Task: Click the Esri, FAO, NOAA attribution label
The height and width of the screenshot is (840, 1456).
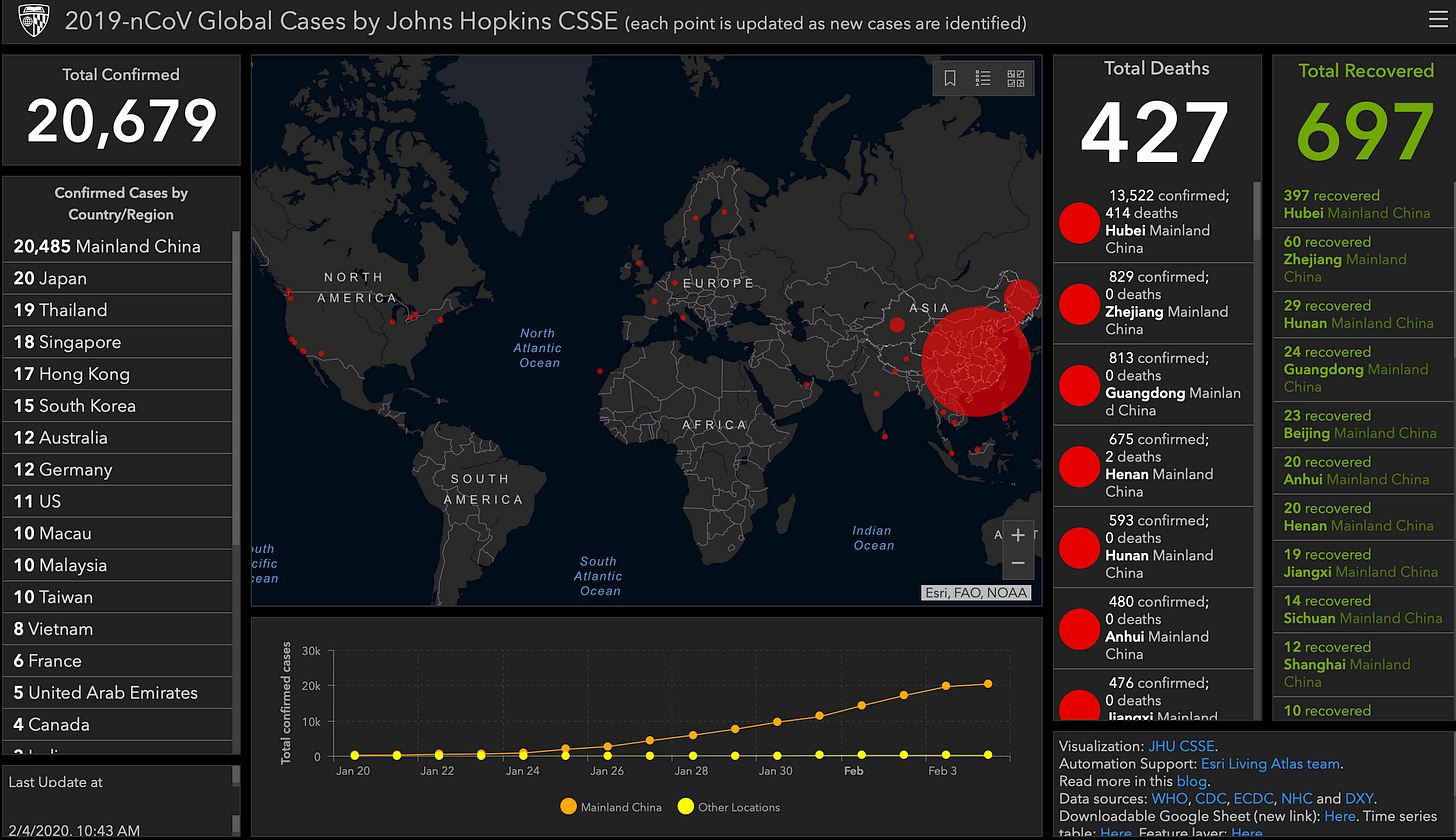Action: (977, 593)
